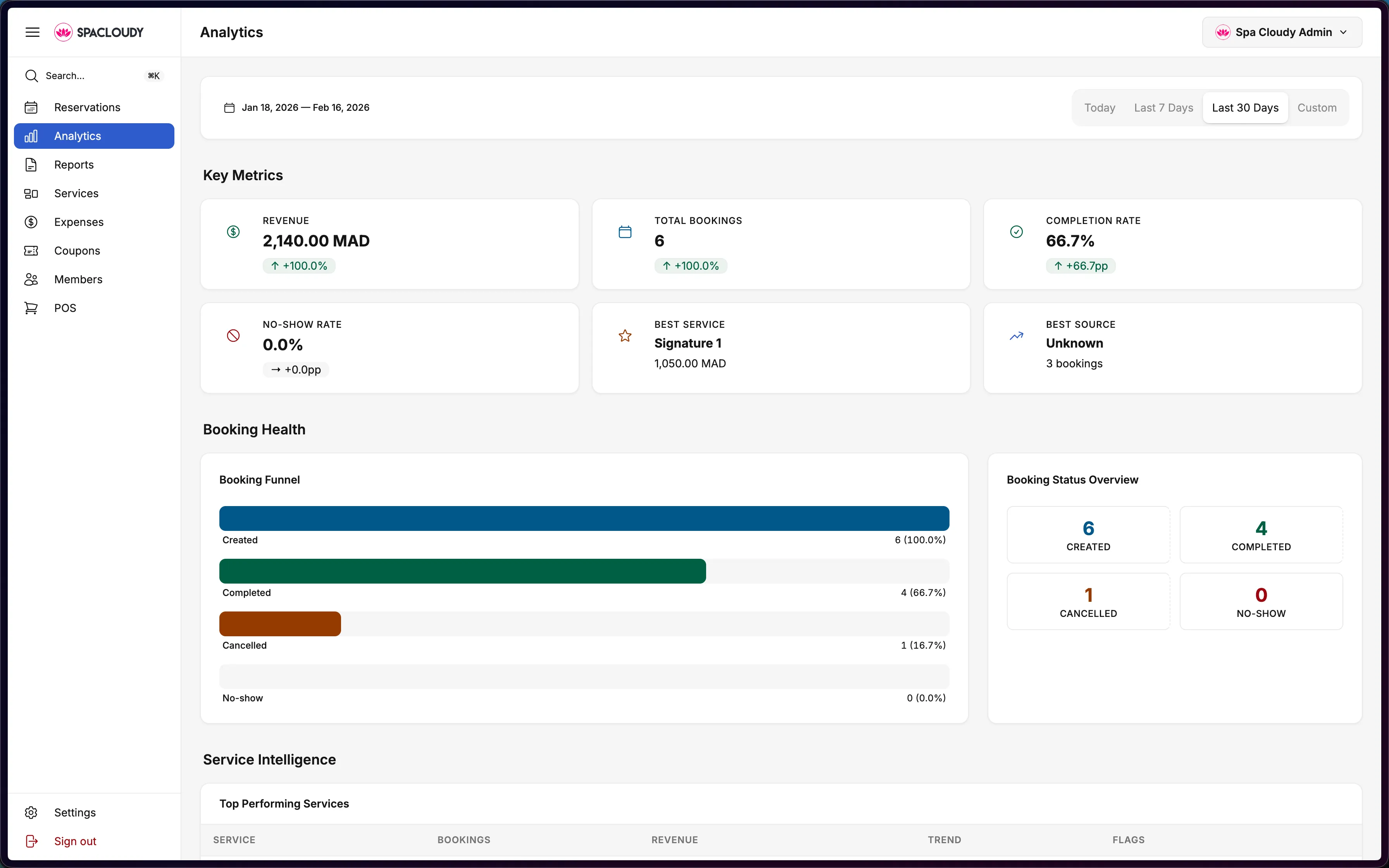Open the Reservations page
The image size is (1389, 868).
pyautogui.click(x=87, y=107)
